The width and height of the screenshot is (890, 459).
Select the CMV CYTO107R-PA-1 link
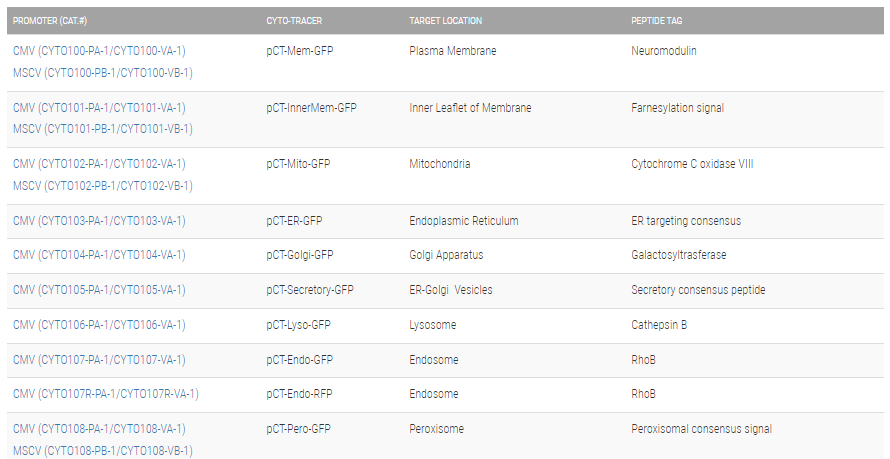coord(106,394)
